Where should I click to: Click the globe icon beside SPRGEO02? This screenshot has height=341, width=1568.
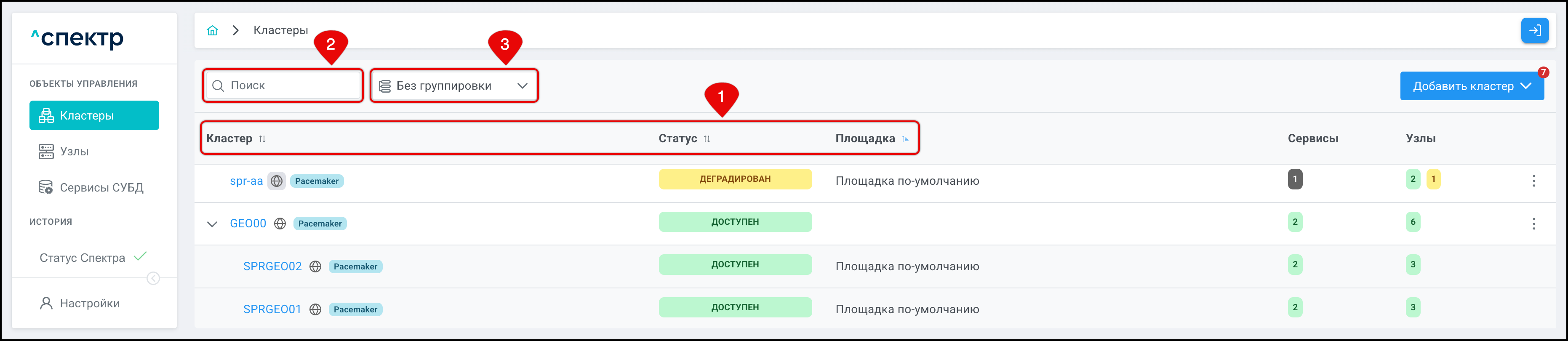[315, 266]
